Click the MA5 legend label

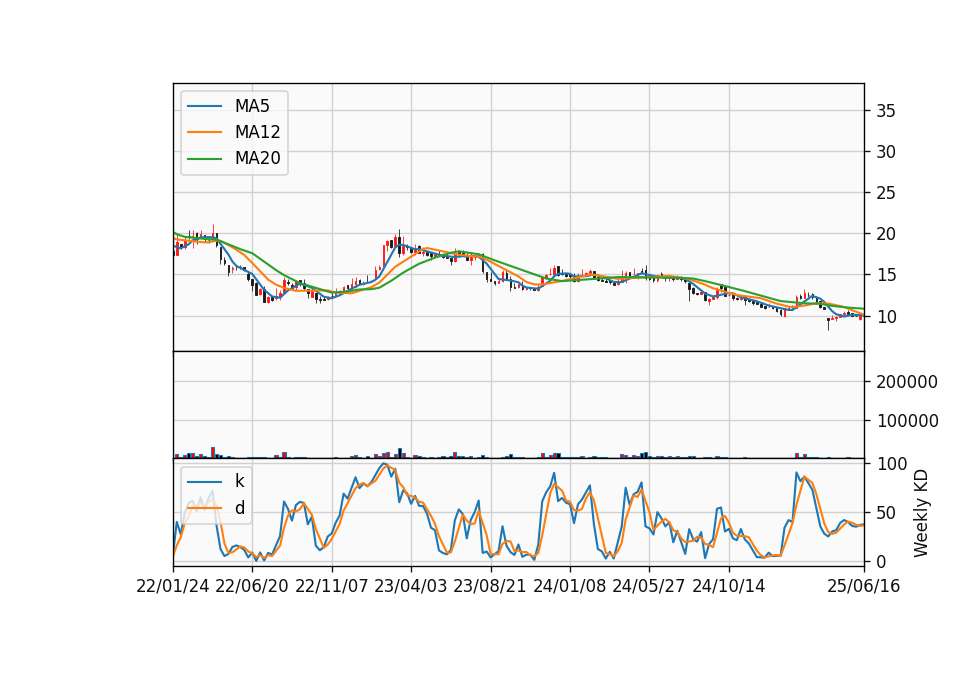252,106
